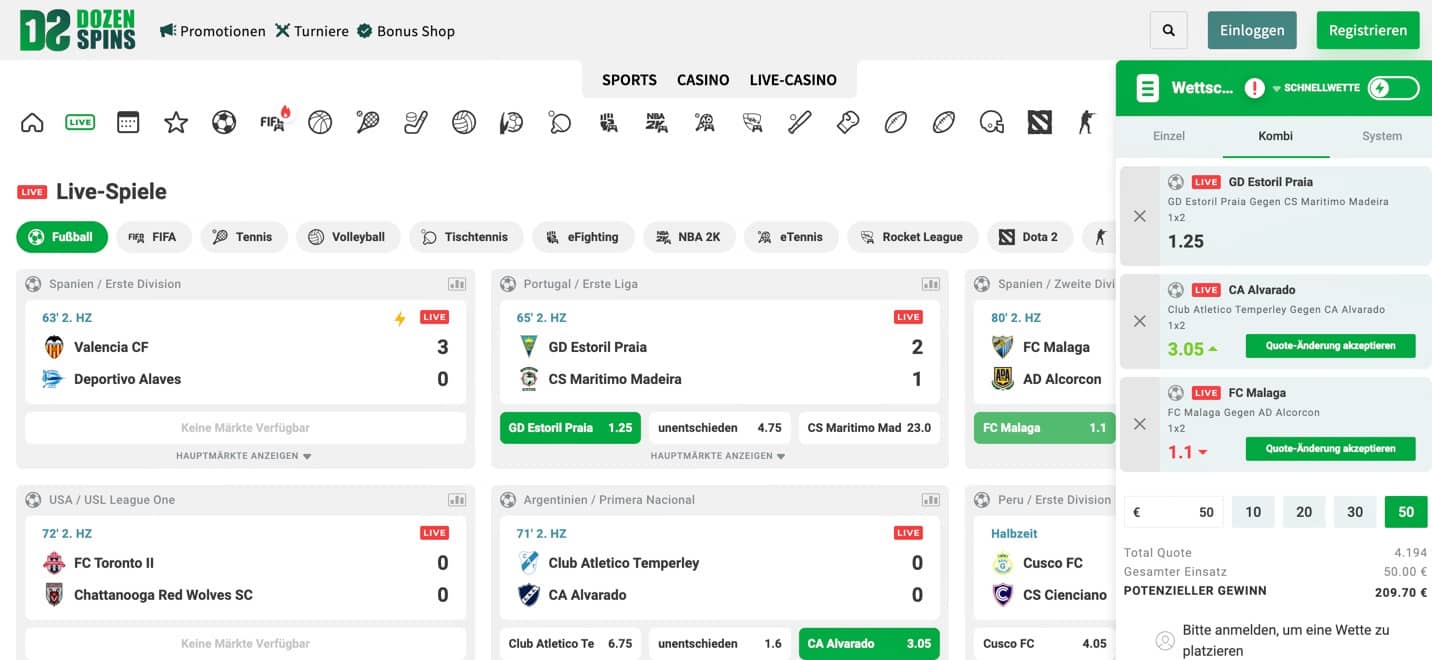1432x660 pixels.
Task: Select the eTennis filter chip
Action: (790, 237)
